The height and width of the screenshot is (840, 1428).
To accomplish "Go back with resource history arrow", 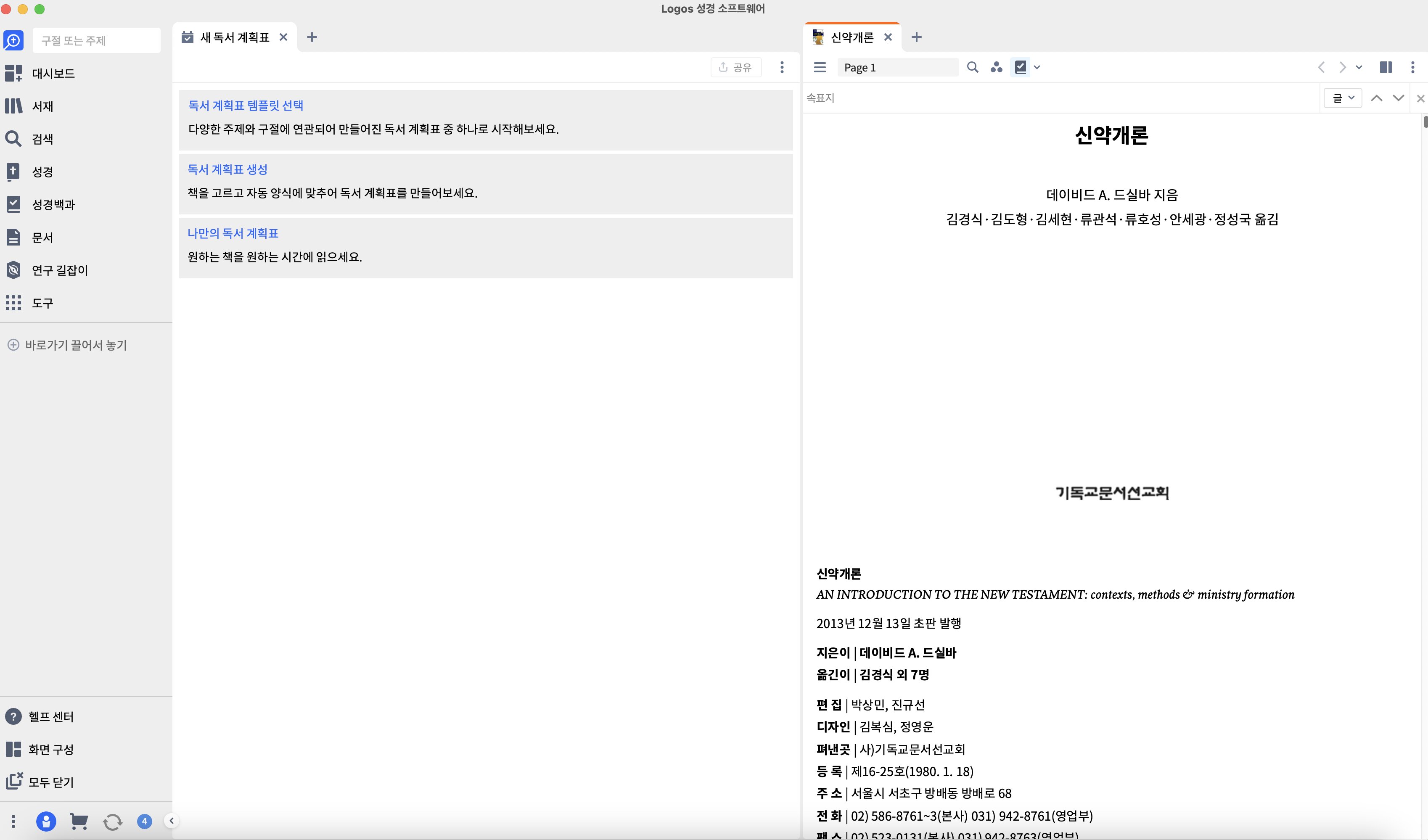I will [1321, 67].
